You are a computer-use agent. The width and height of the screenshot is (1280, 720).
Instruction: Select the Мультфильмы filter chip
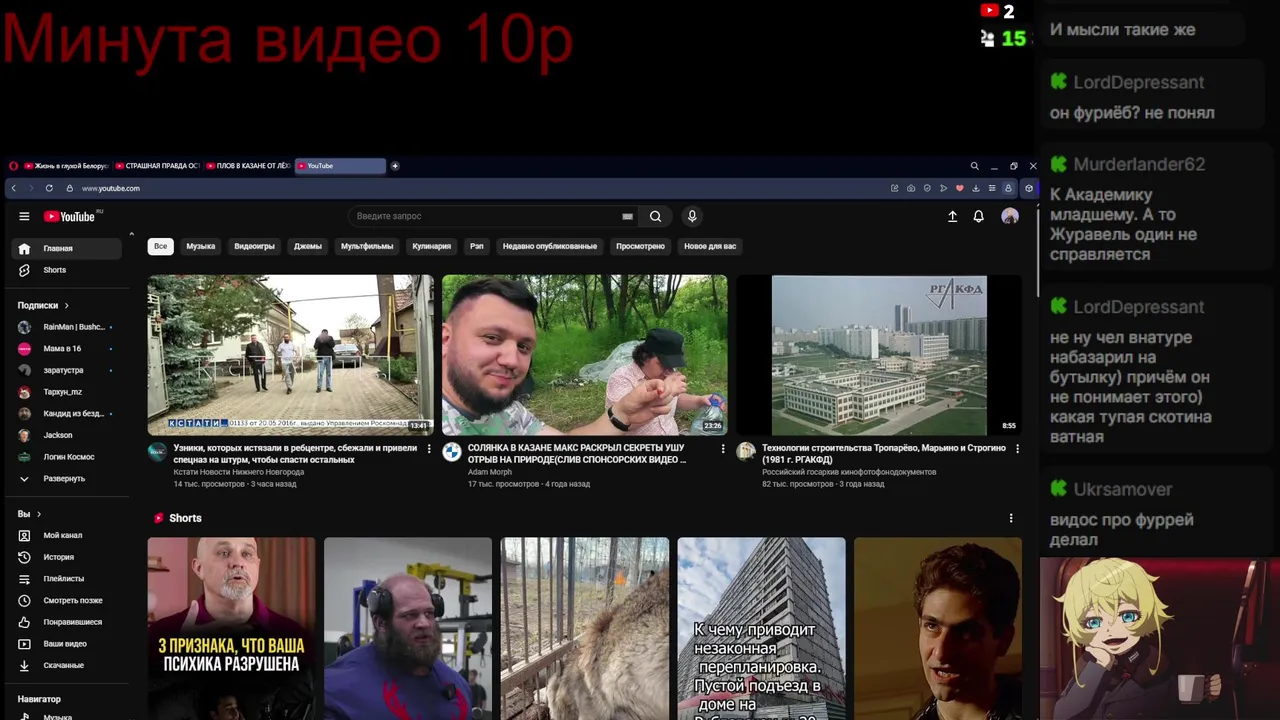click(367, 246)
